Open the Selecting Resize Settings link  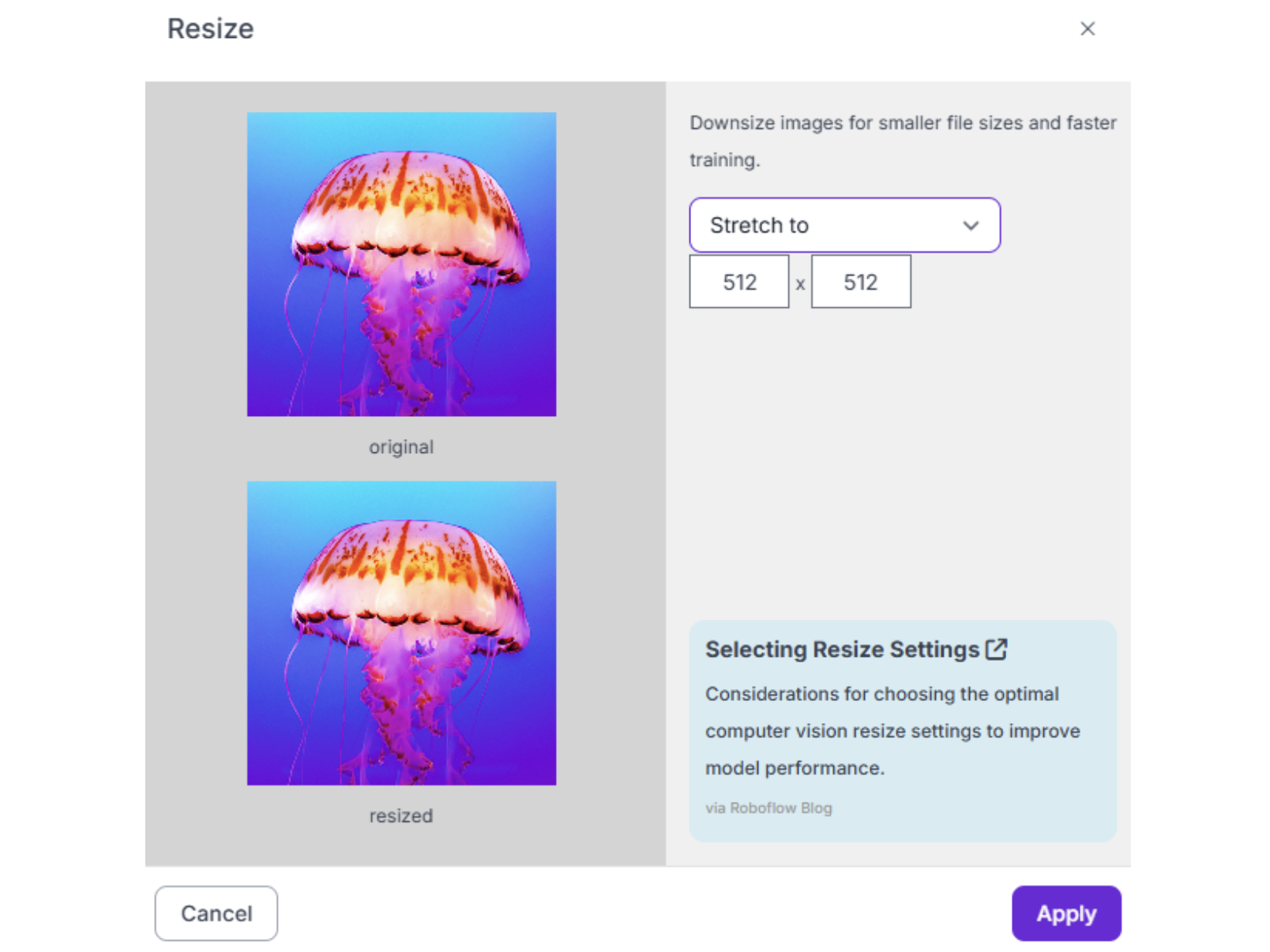click(x=842, y=650)
